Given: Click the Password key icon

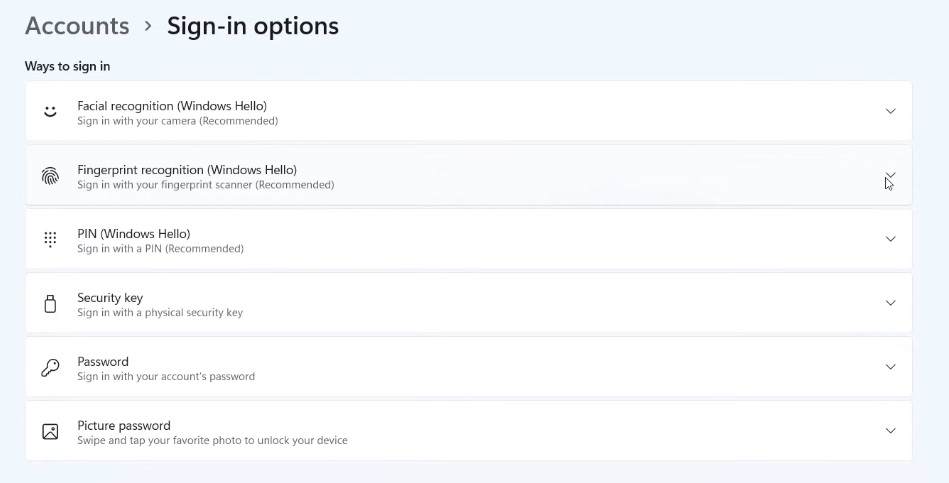Looking at the screenshot, I should point(50,368).
